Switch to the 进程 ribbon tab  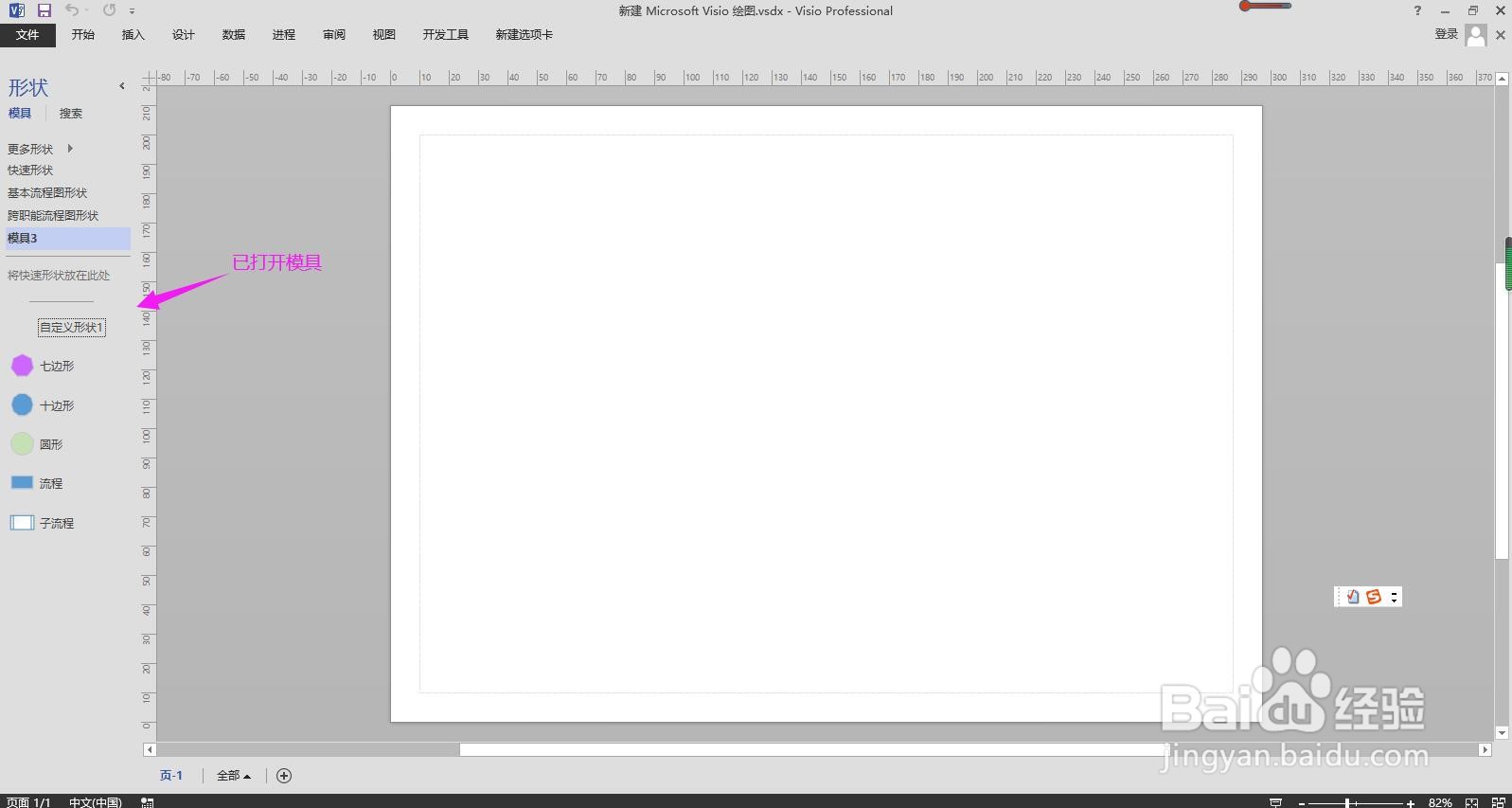(x=284, y=35)
